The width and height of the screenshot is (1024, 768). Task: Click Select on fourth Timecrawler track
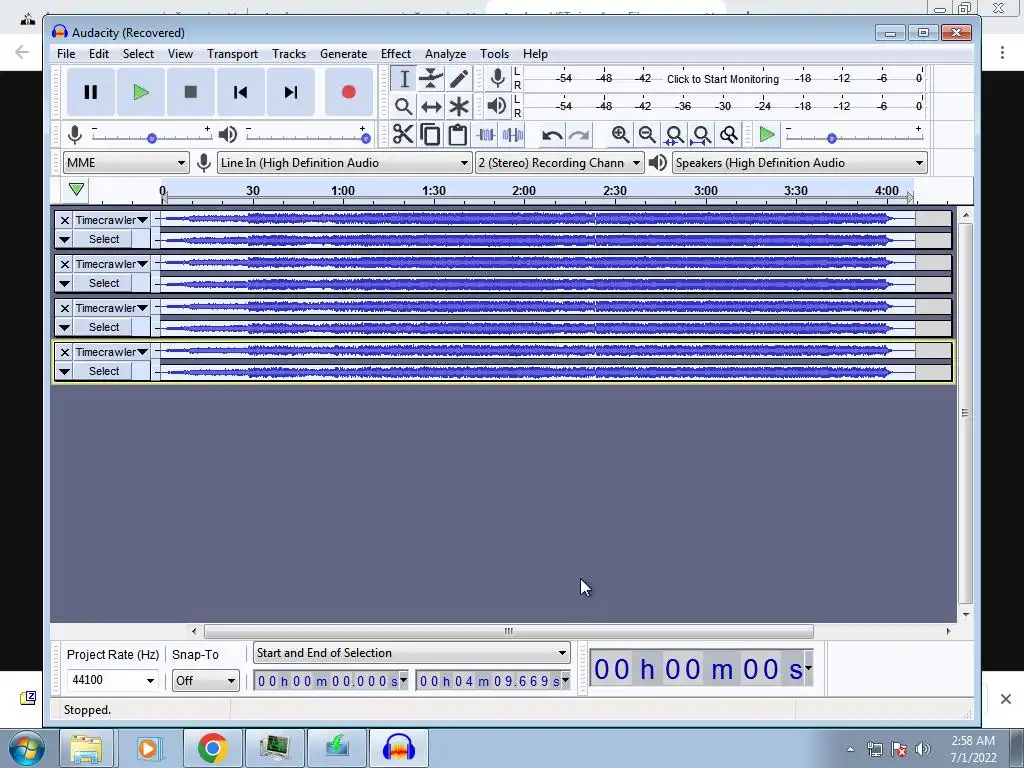pyautogui.click(x=104, y=371)
